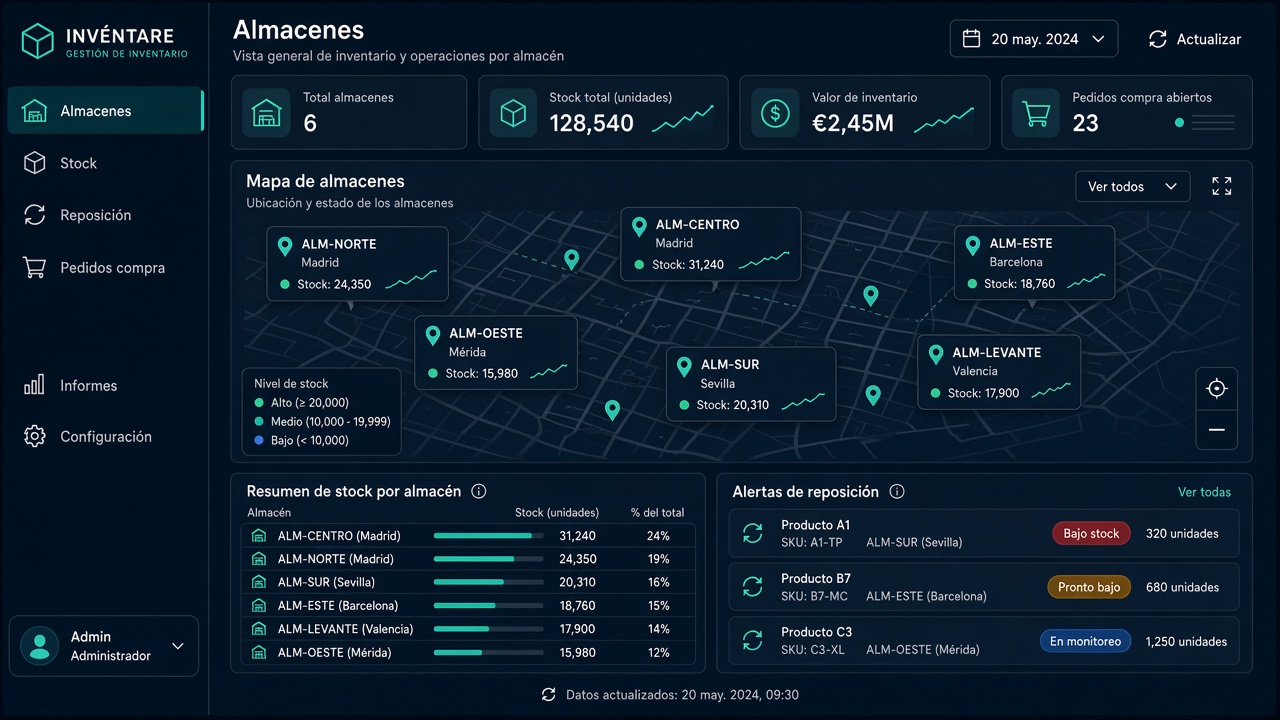This screenshot has width=1280, height=720.
Task: Click the ALM-OESTE (Mérida) stock bar
Action: tap(488, 652)
